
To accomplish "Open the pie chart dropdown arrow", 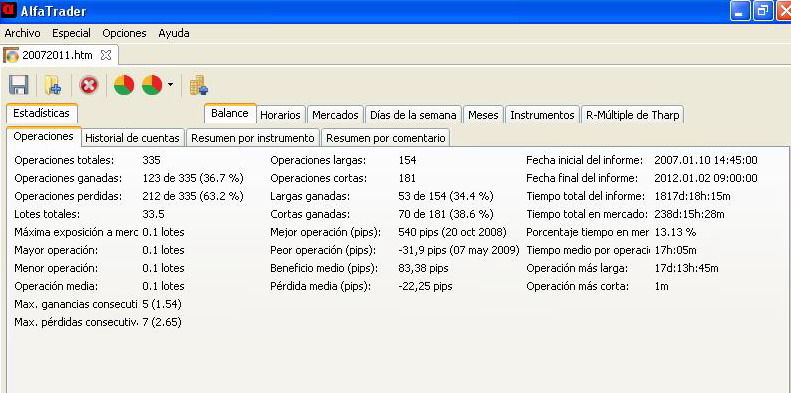I will pyautogui.click(x=170, y=85).
